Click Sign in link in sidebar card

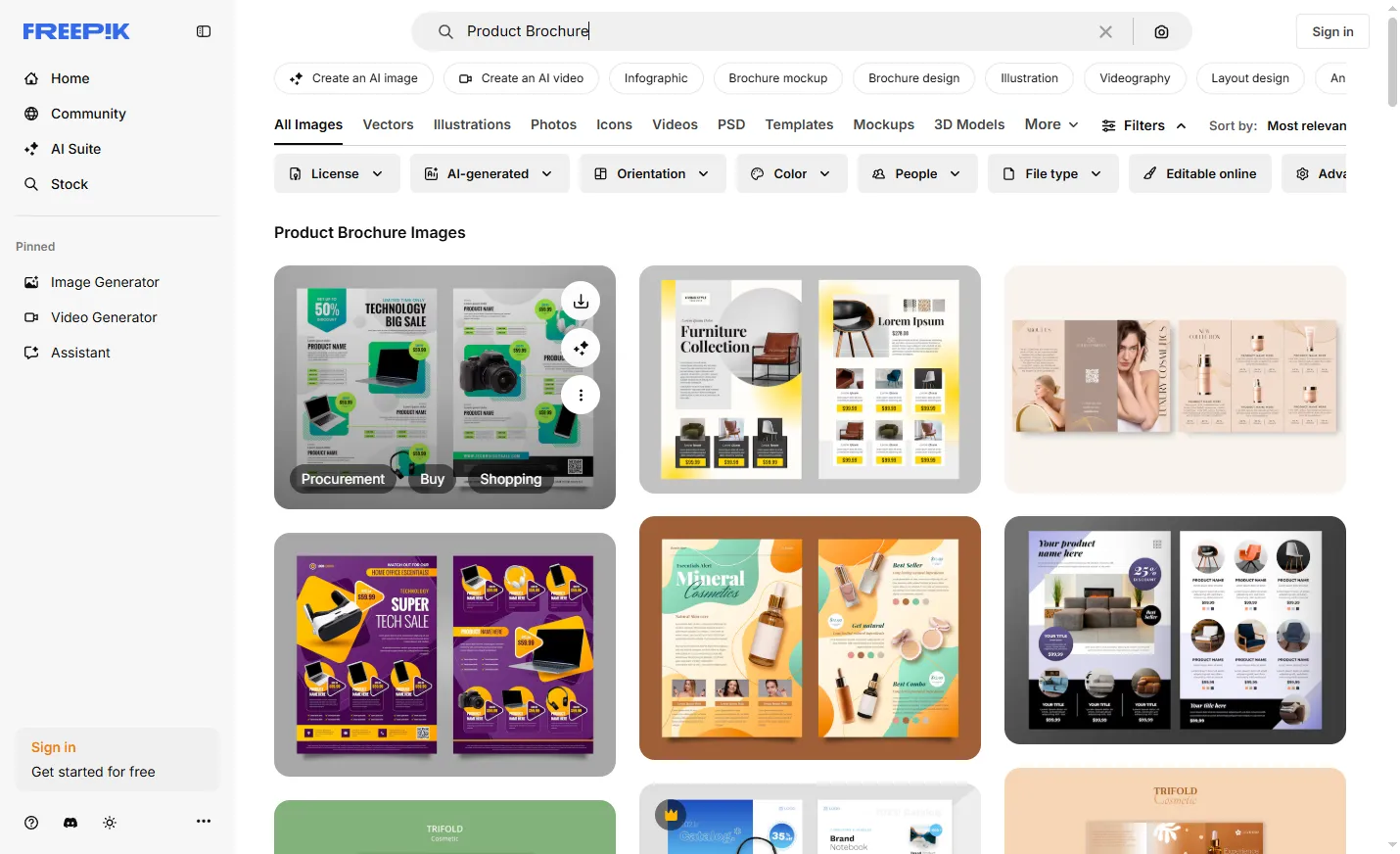54,747
